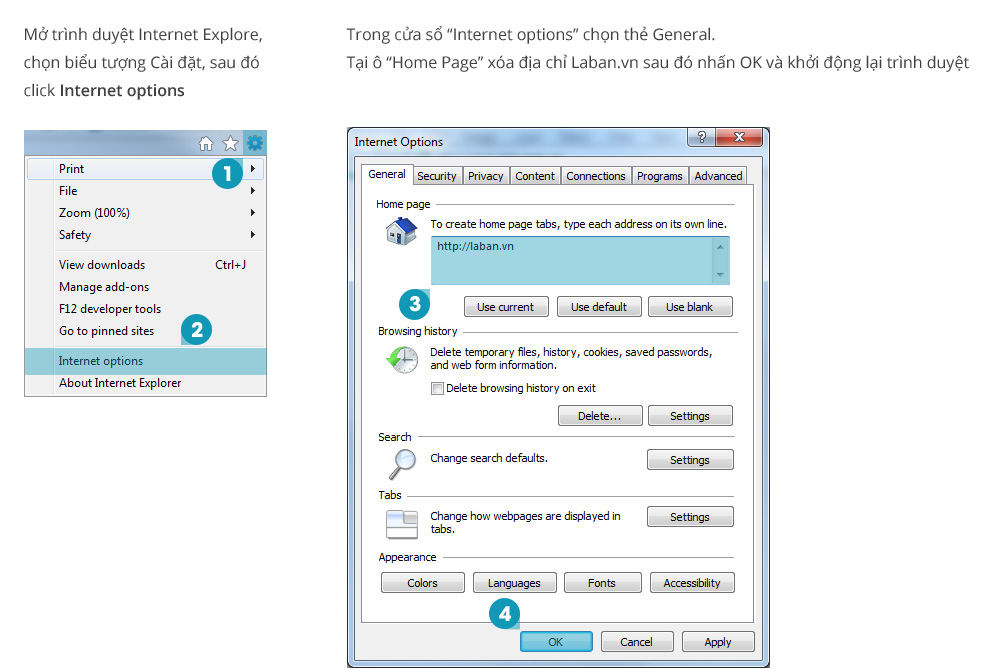Image resolution: width=1000 pixels, height=669 pixels.
Task: Click the Tabs section window icon
Action: 402,523
